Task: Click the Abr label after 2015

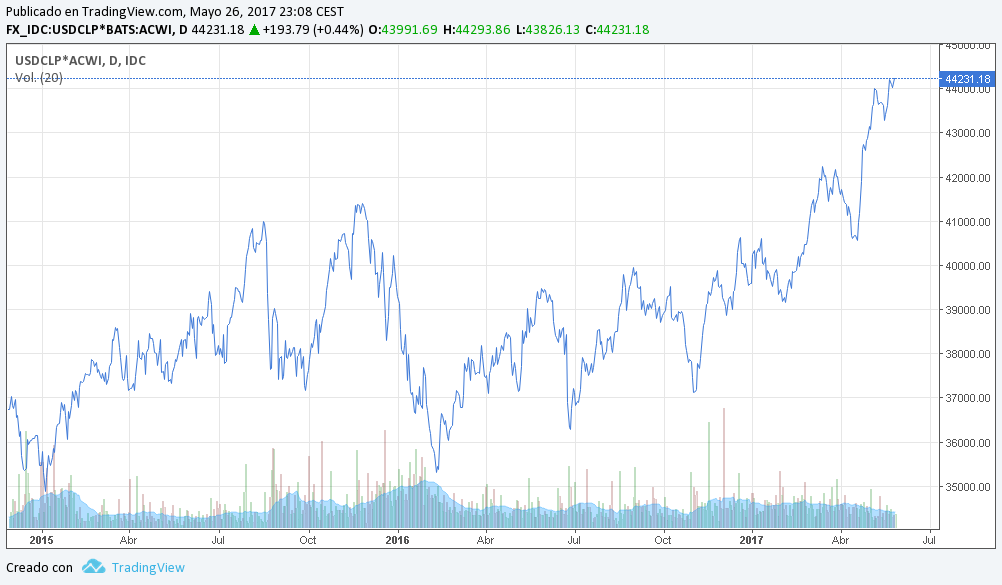Action: (128, 540)
